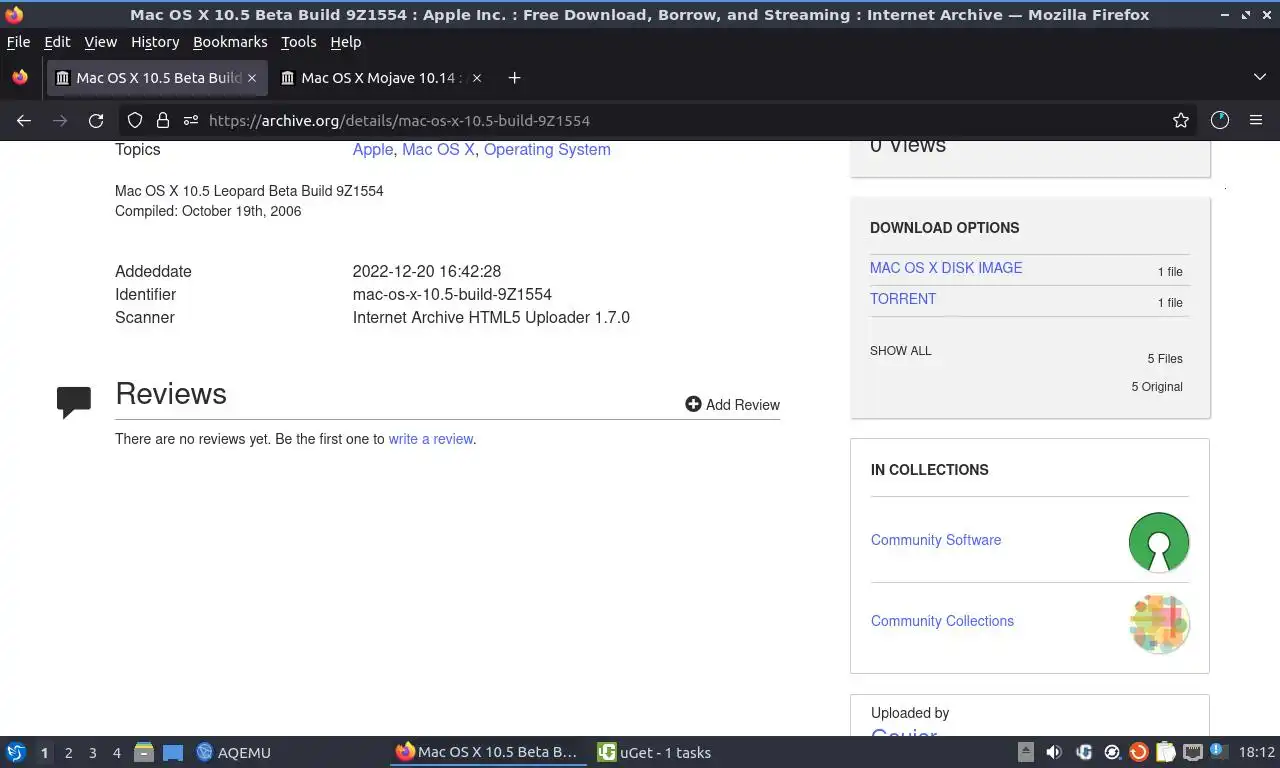
Task: Open the Tools menu
Action: pos(299,42)
